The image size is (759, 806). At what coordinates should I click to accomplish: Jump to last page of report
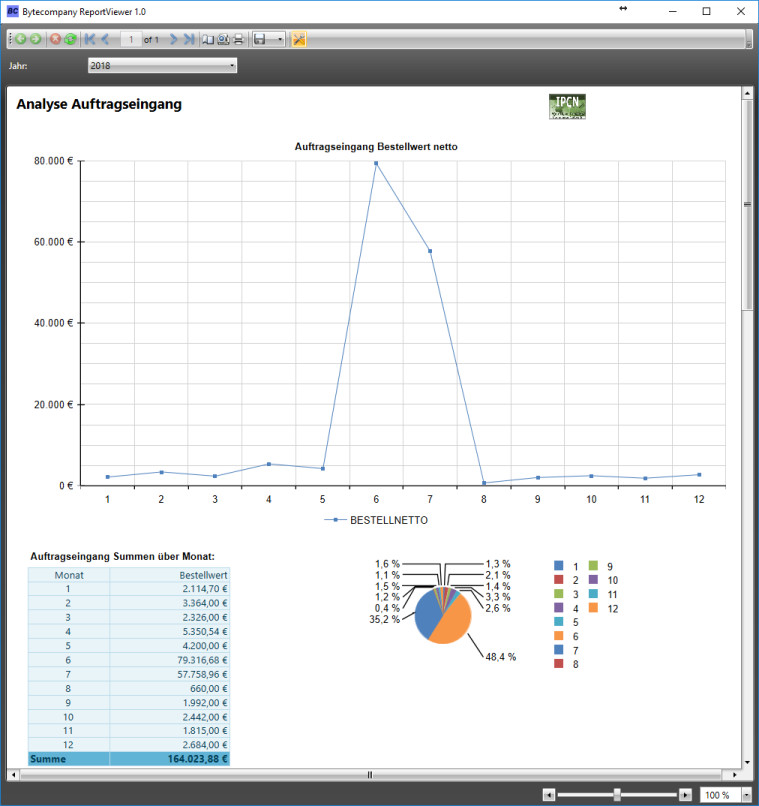coord(189,39)
